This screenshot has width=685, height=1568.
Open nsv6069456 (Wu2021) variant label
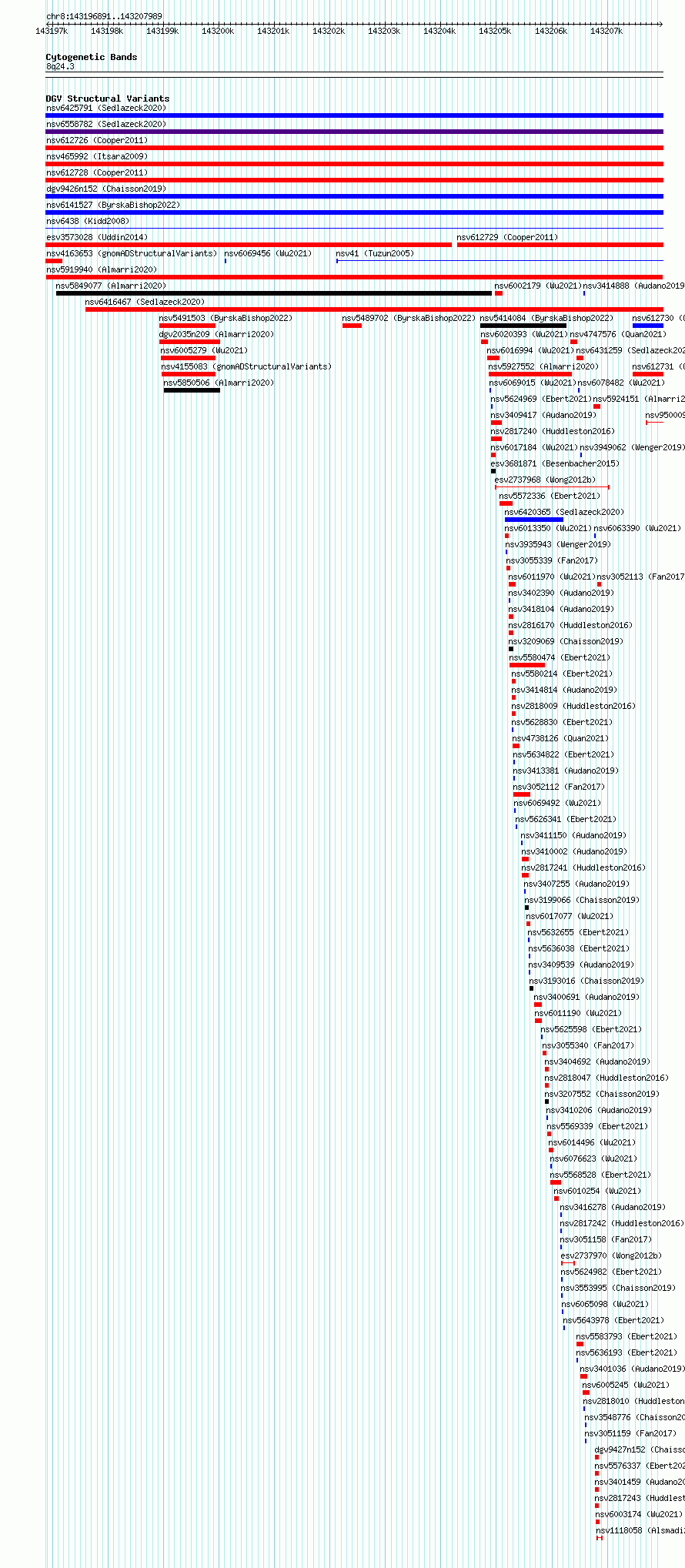pos(268,253)
